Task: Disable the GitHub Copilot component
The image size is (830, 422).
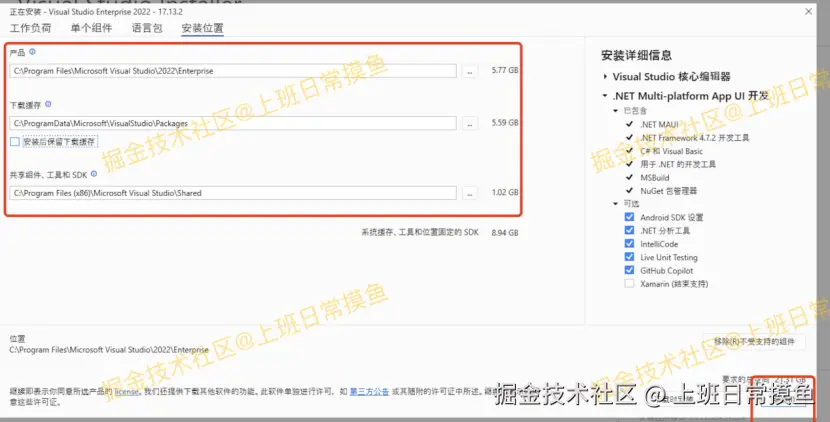Action: [x=629, y=270]
